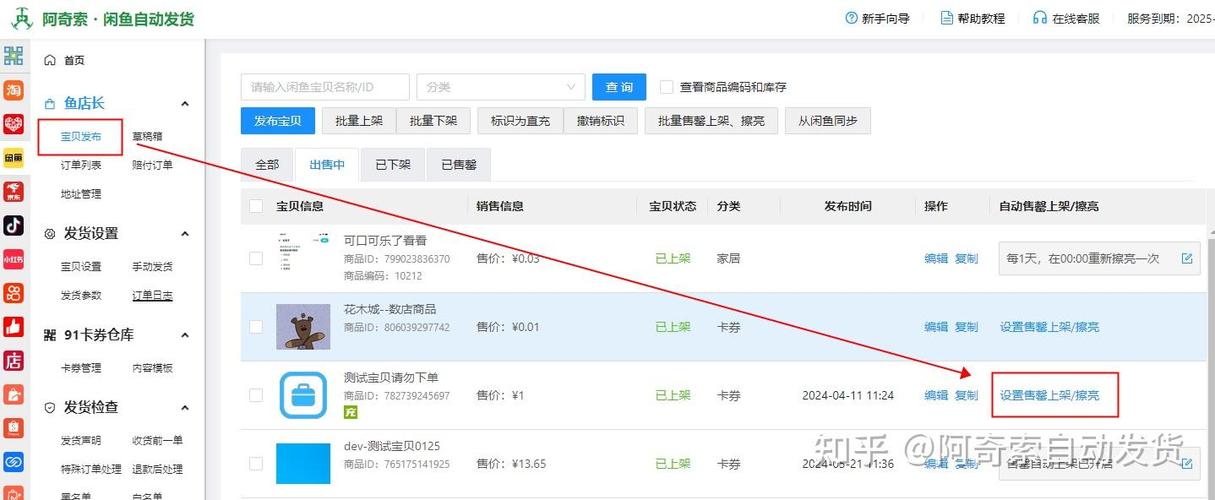The image size is (1215, 500).
Task: Select the black Douyin/TikTok platform icon
Action: 13,226
